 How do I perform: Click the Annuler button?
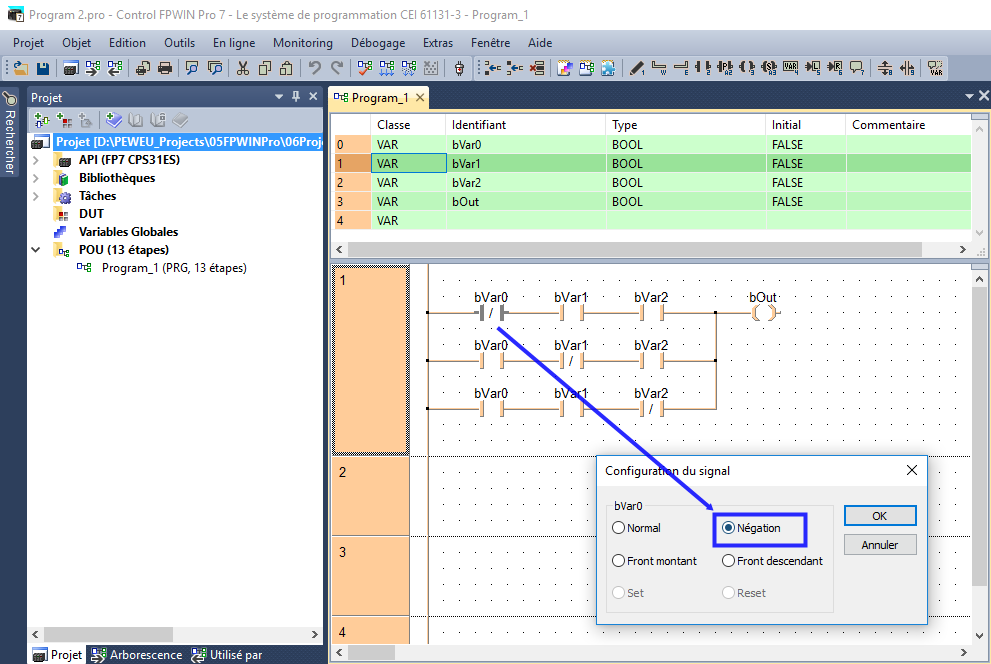(879, 545)
